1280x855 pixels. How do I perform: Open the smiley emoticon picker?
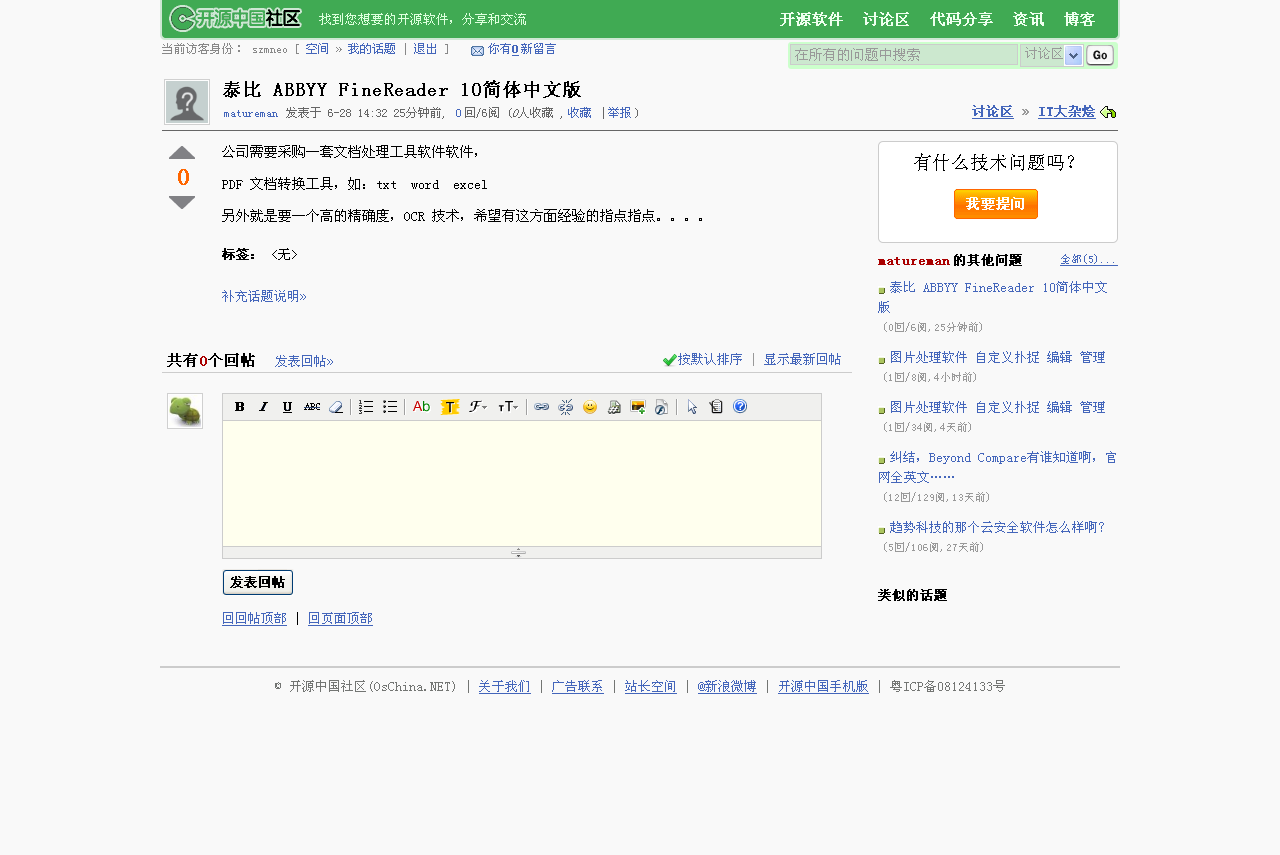[x=590, y=407]
